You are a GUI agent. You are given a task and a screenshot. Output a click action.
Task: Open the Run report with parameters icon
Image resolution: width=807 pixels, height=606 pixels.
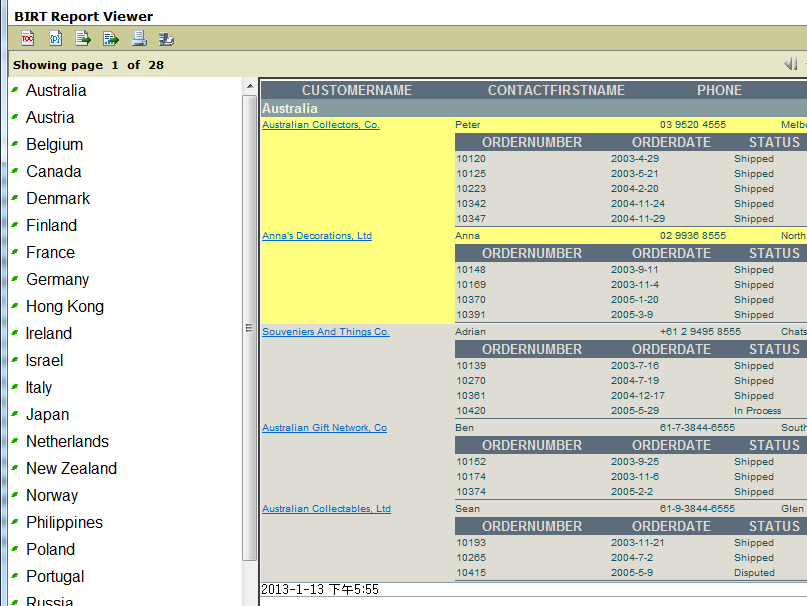(56, 38)
